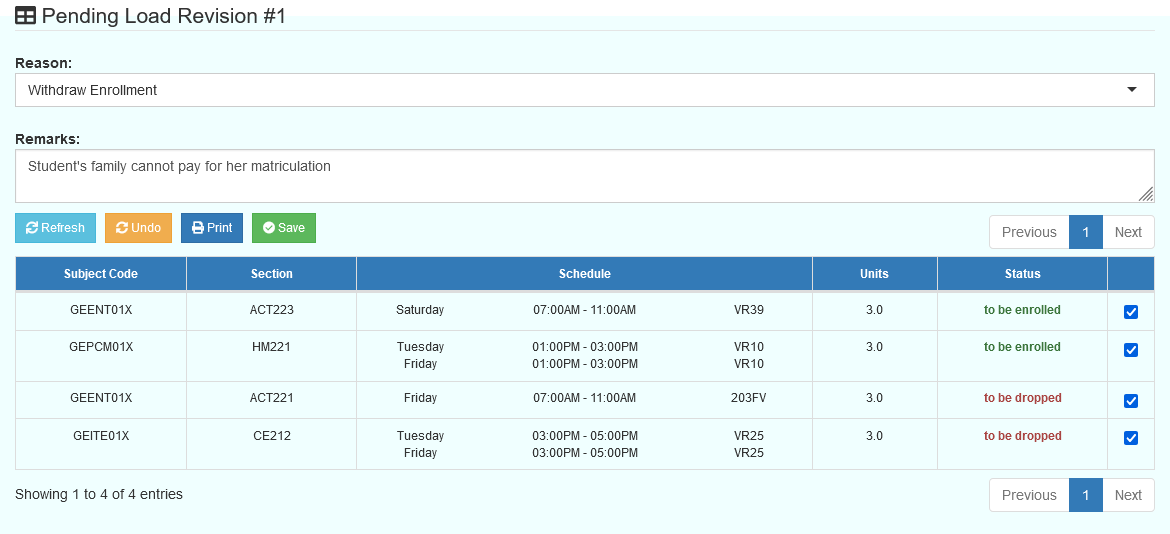Toggle the checkbox for GEITE01X row
Viewport: 1170px width, 534px height.
point(1130,439)
